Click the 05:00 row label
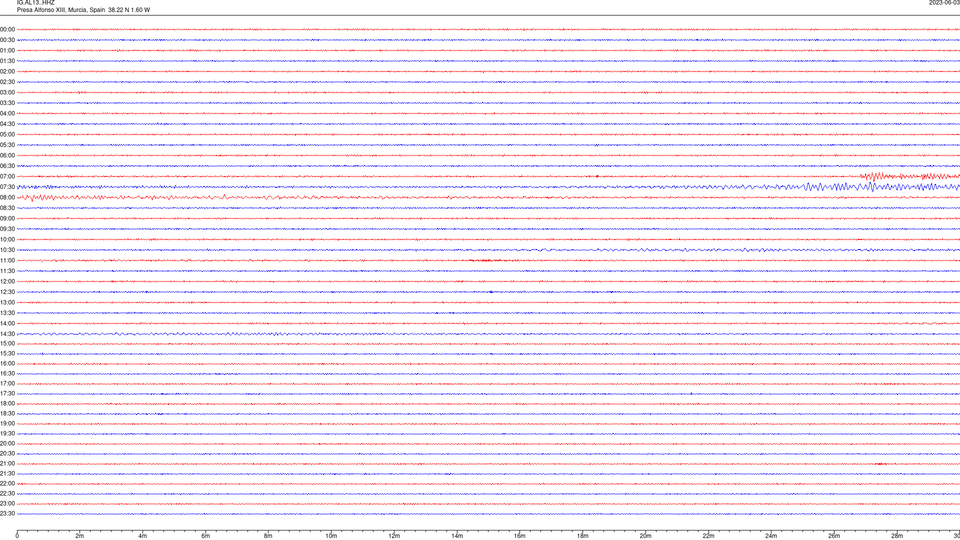960x540 pixels. 7,135
